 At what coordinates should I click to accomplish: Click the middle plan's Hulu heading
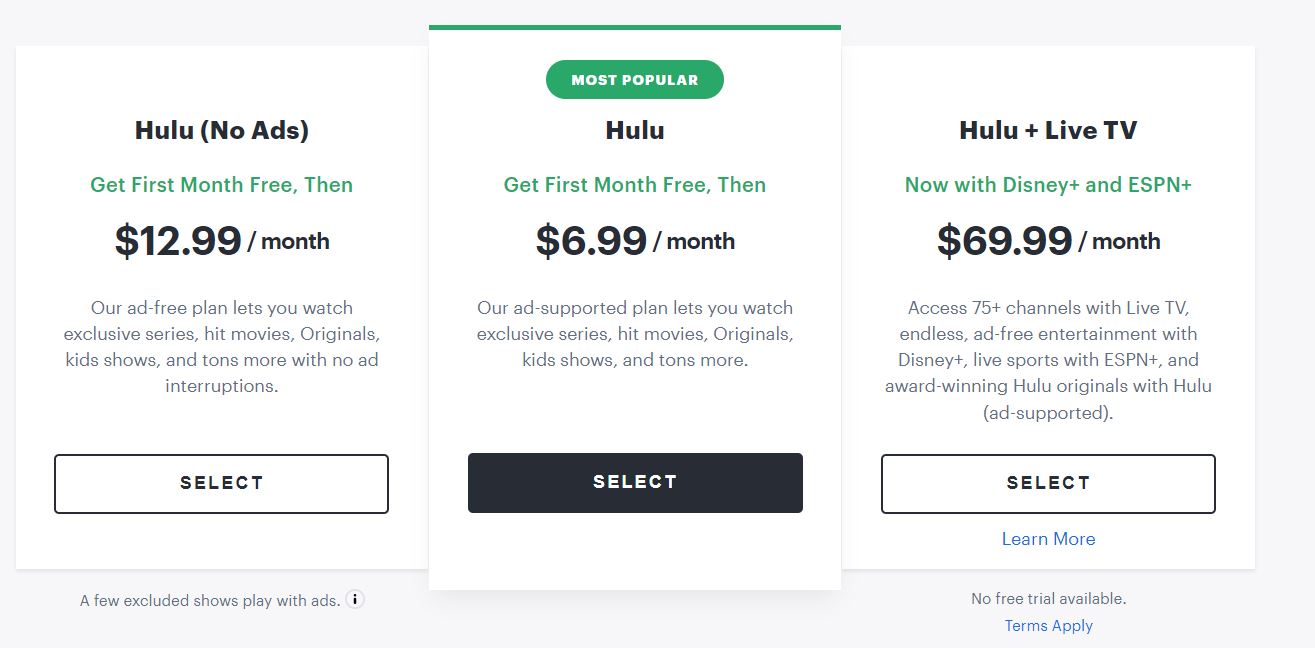(x=635, y=130)
